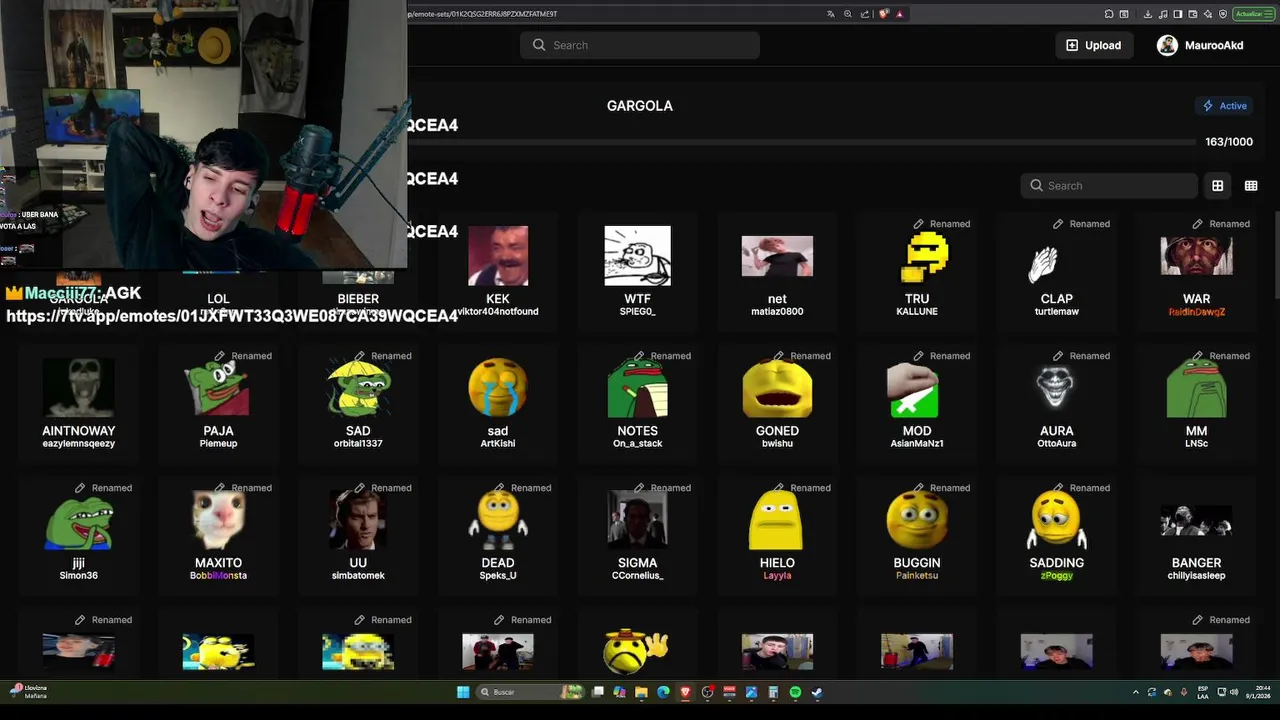The height and width of the screenshot is (720, 1280).
Task: Click browser zoom magnifier icon
Action: click(848, 14)
